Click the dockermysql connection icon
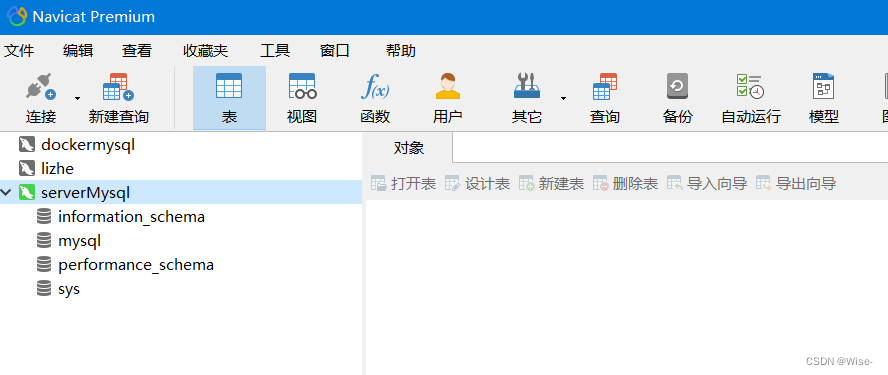888x375 pixels. coord(27,145)
